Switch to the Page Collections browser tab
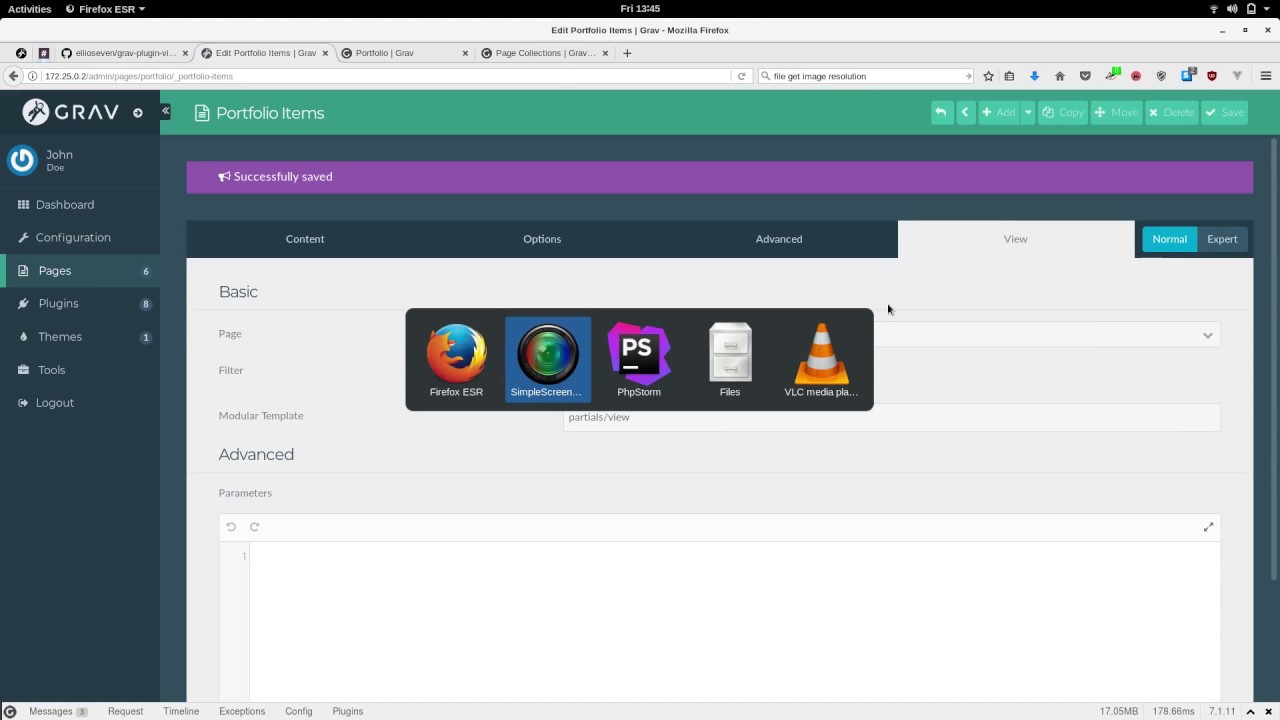 coord(544,53)
